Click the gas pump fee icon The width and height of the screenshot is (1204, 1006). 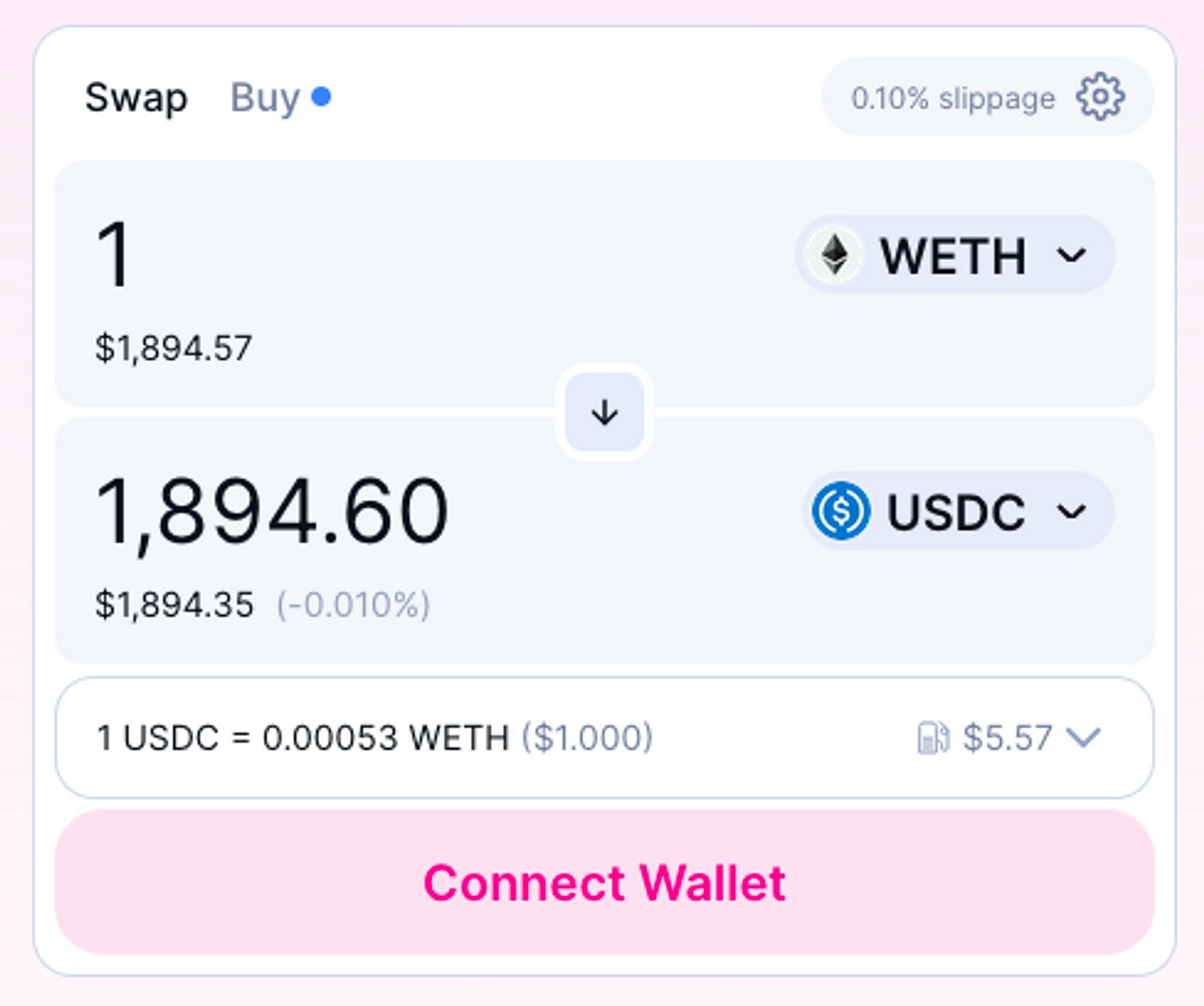[933, 738]
